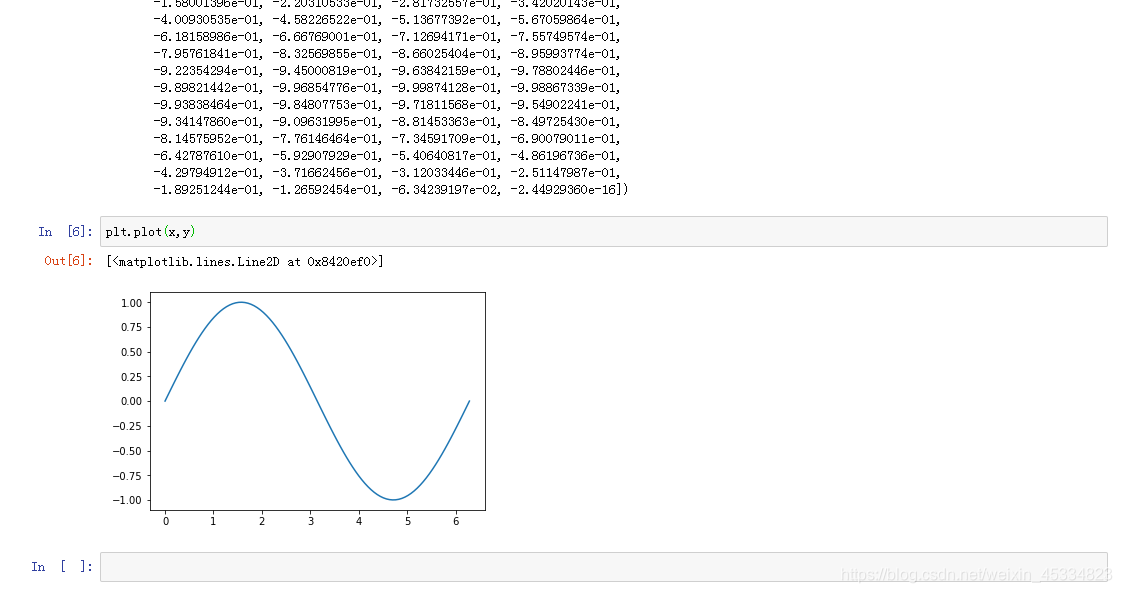Click the plt.plot(x,y) code cell
Viewport: 1122px width, 593px height.
(x=603, y=232)
